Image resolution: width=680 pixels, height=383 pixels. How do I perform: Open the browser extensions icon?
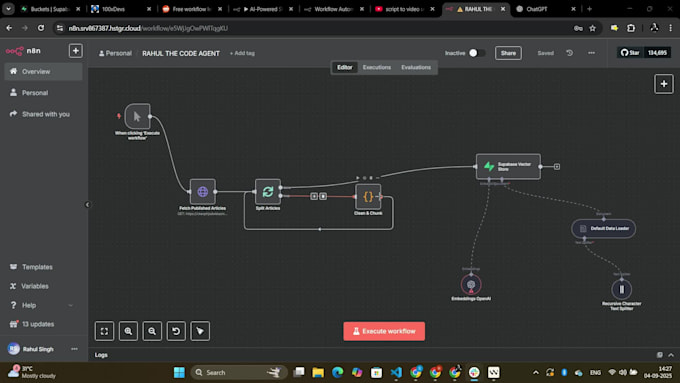(x=631, y=28)
